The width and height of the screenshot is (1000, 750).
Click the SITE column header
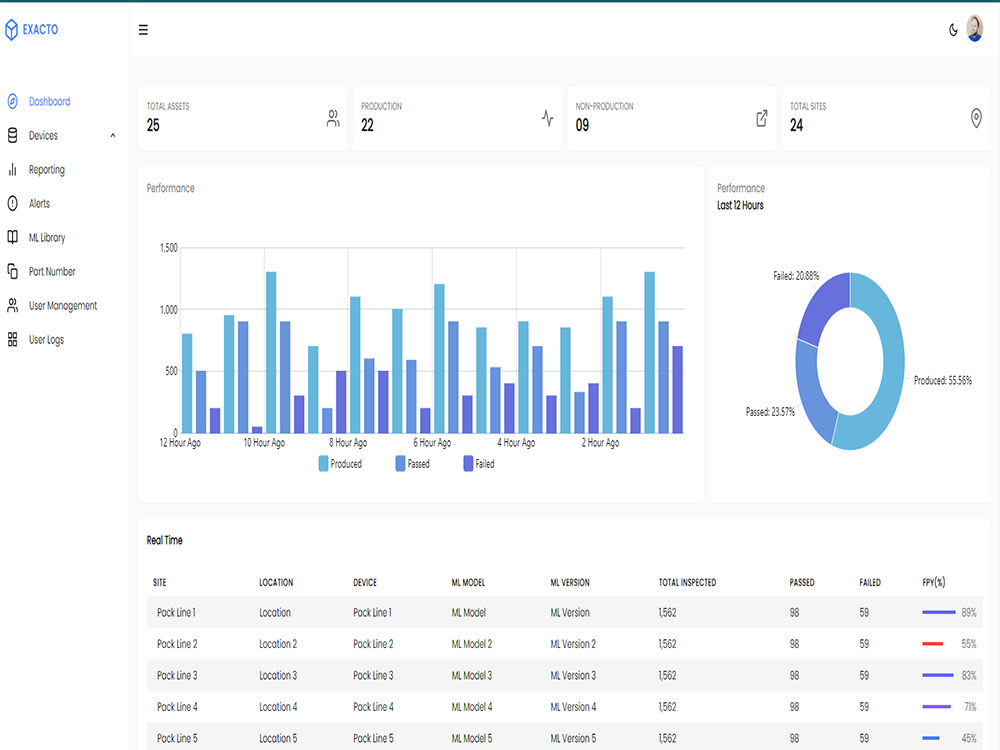[159, 582]
